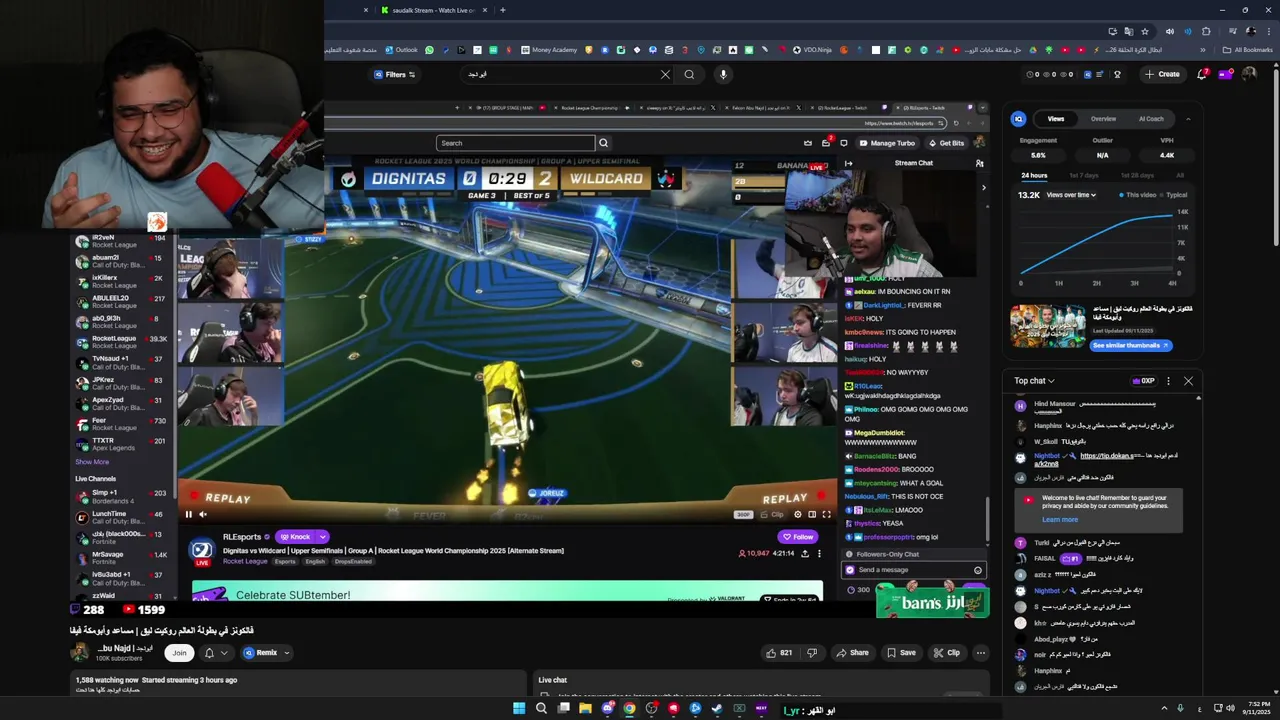Bookmark this page with star icon
This screenshot has width=1280, height=720.
coord(1145,31)
